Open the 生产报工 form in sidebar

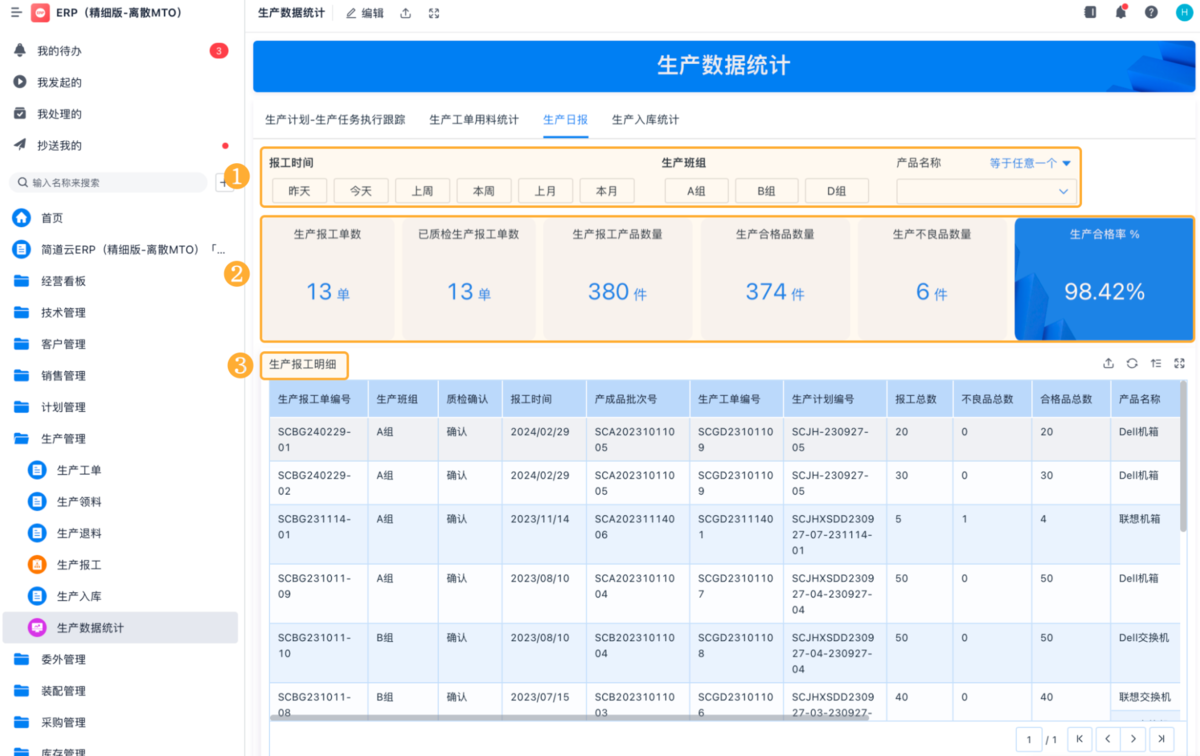click(79, 565)
